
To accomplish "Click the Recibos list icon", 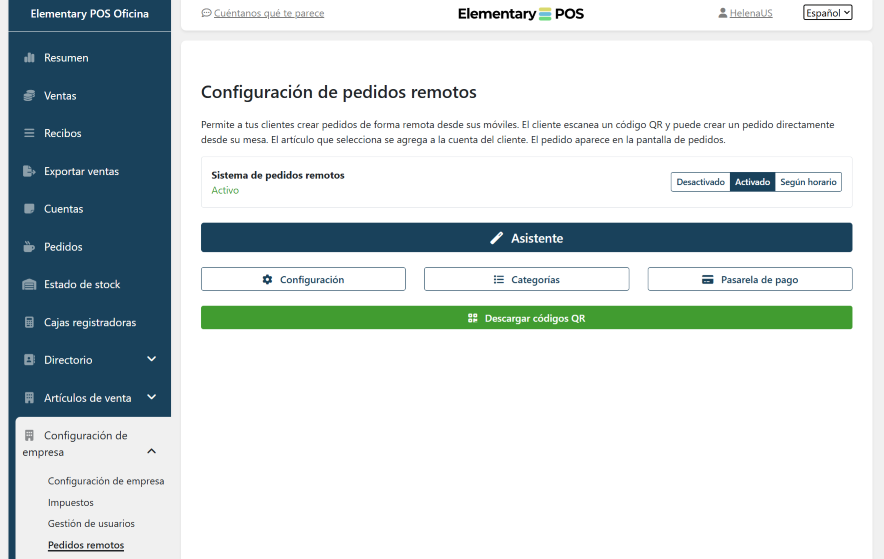I will click(29, 133).
